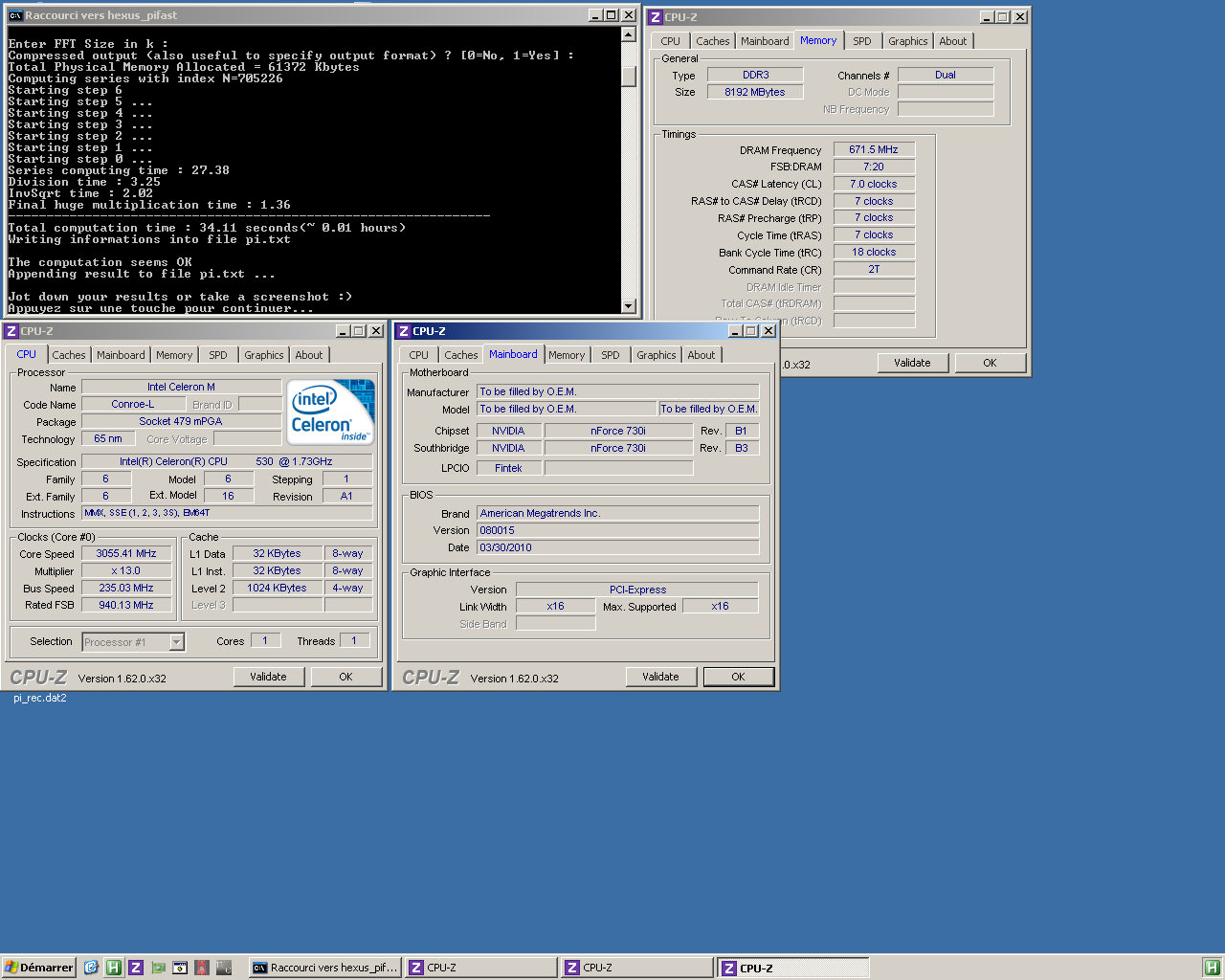Click Validate in the CPU tab window
Screen dimensions: 1225x980
tap(268, 677)
